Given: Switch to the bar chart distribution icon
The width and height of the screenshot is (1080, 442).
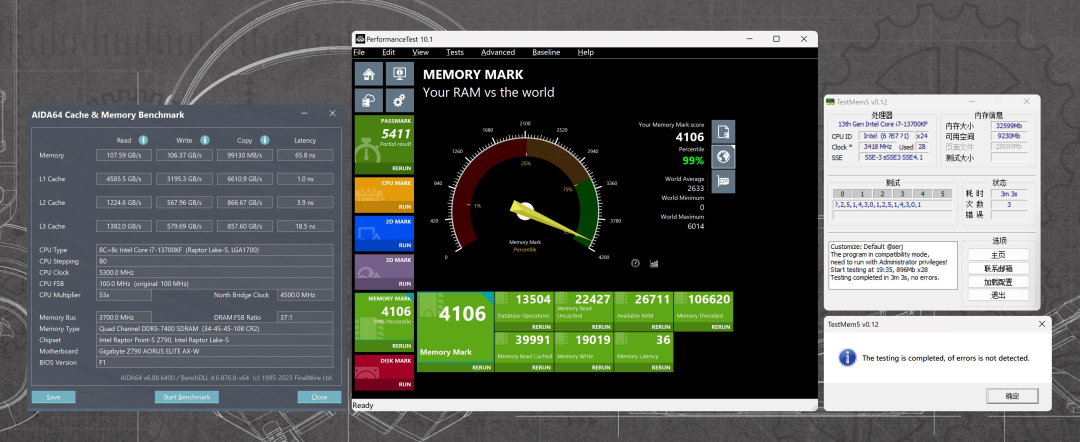Looking at the screenshot, I should (654, 263).
